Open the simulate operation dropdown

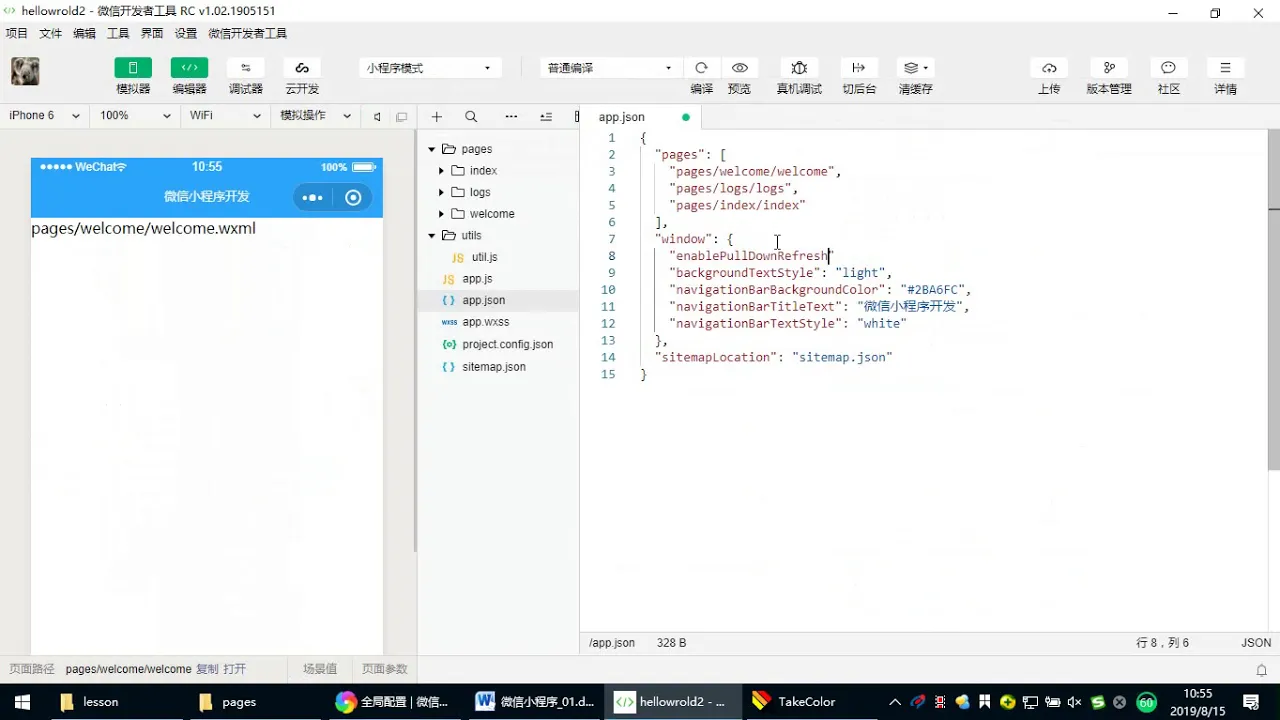tap(315, 116)
